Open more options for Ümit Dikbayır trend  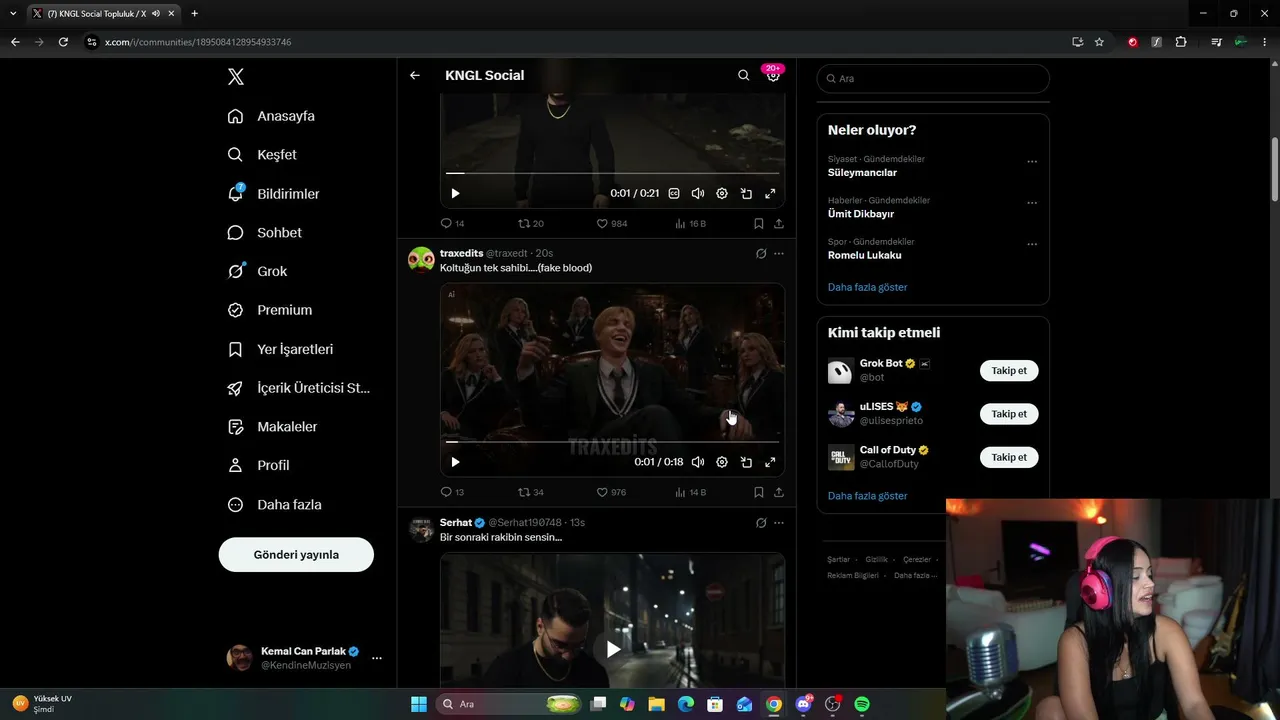point(1032,203)
